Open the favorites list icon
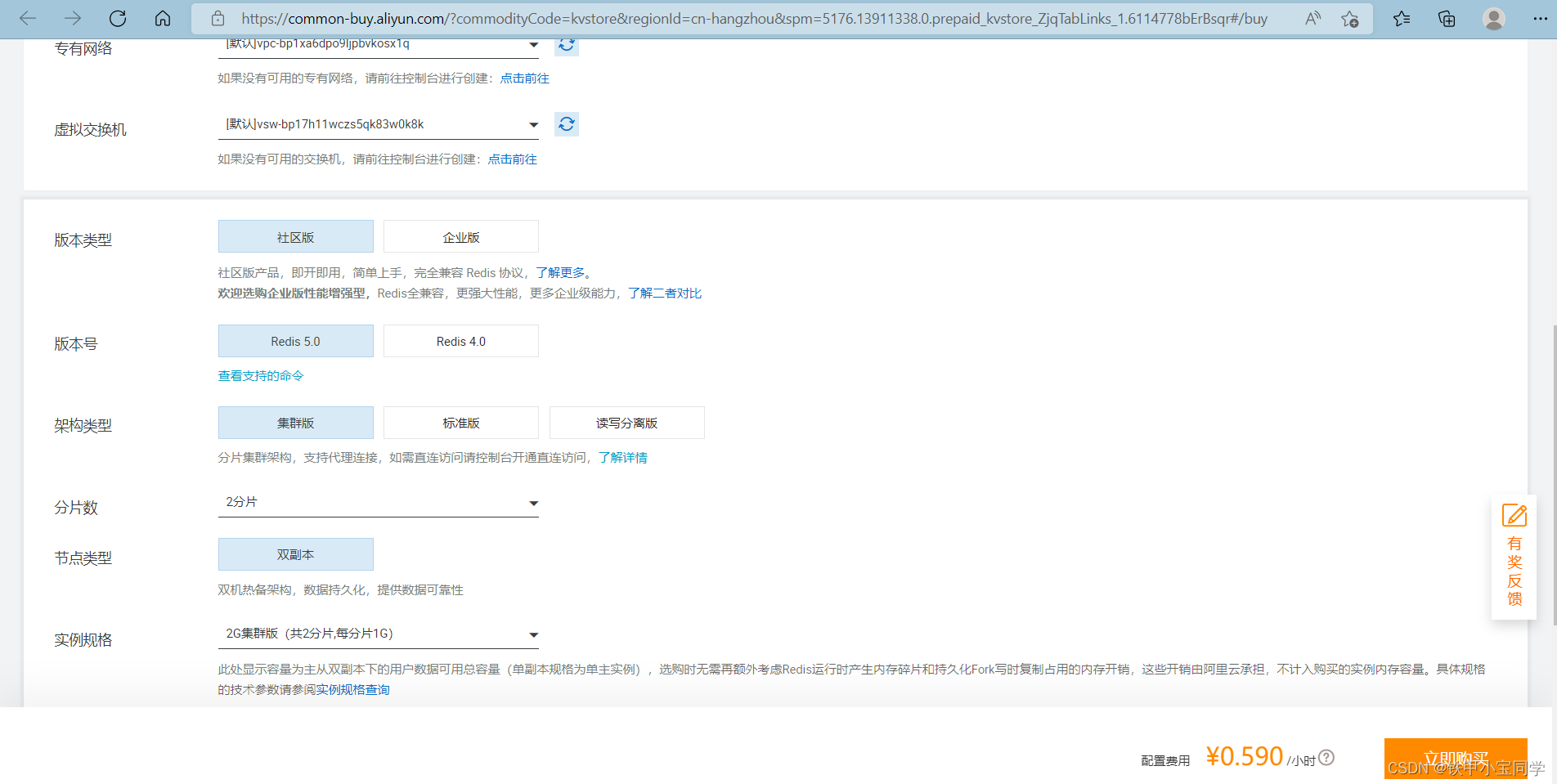The height and width of the screenshot is (784, 1557). [1402, 18]
